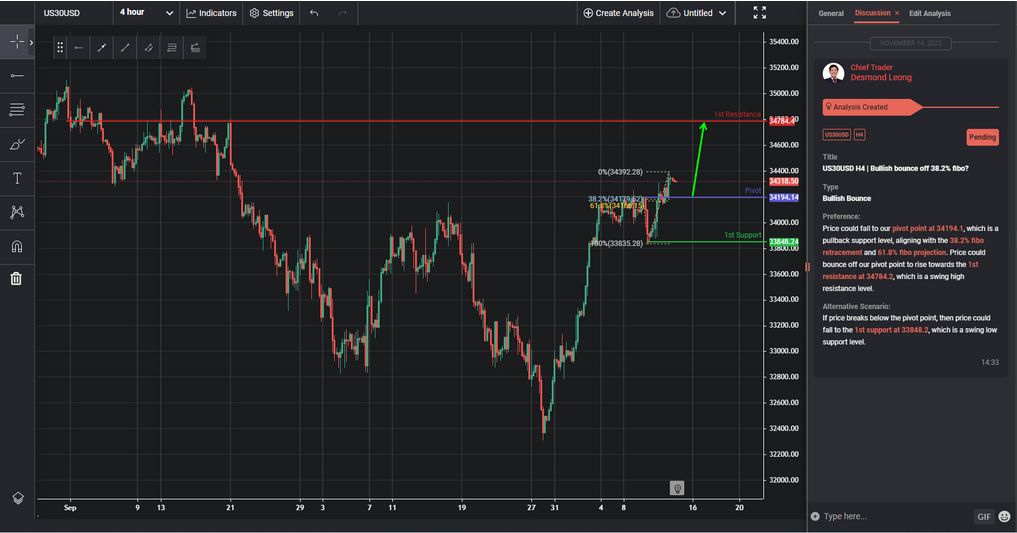Pick the stacked horizontal levels tool
This screenshot has width=1017, height=533.
point(172,47)
